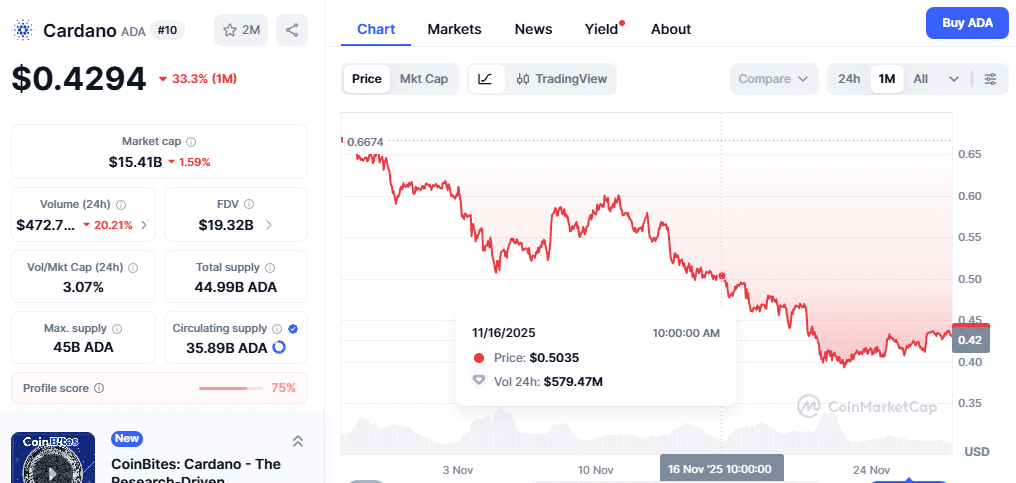Switch to TradingView candlestick chart
1016x483 pixels.
pos(561,79)
